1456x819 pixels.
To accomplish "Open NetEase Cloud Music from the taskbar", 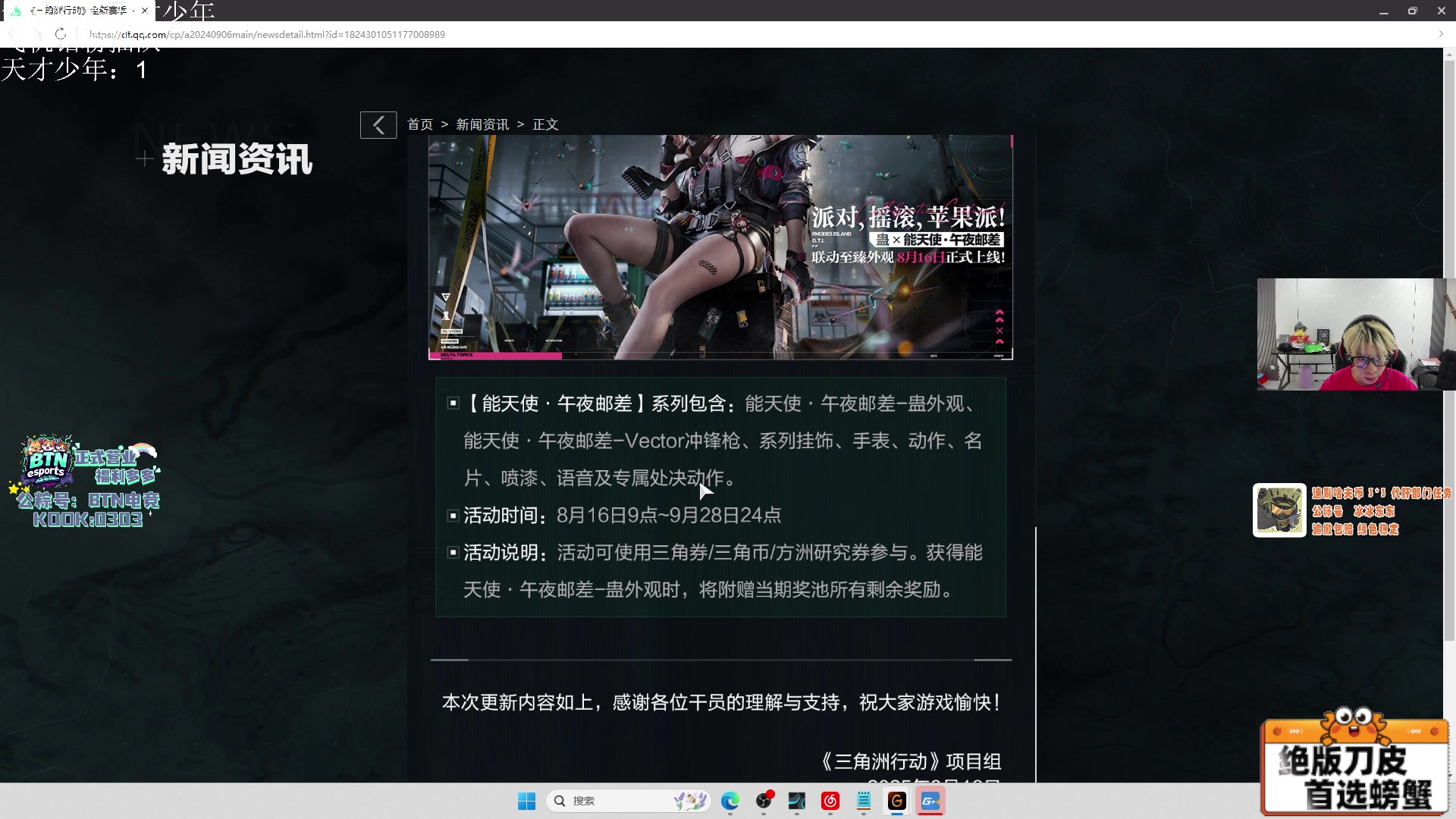I will [x=830, y=801].
